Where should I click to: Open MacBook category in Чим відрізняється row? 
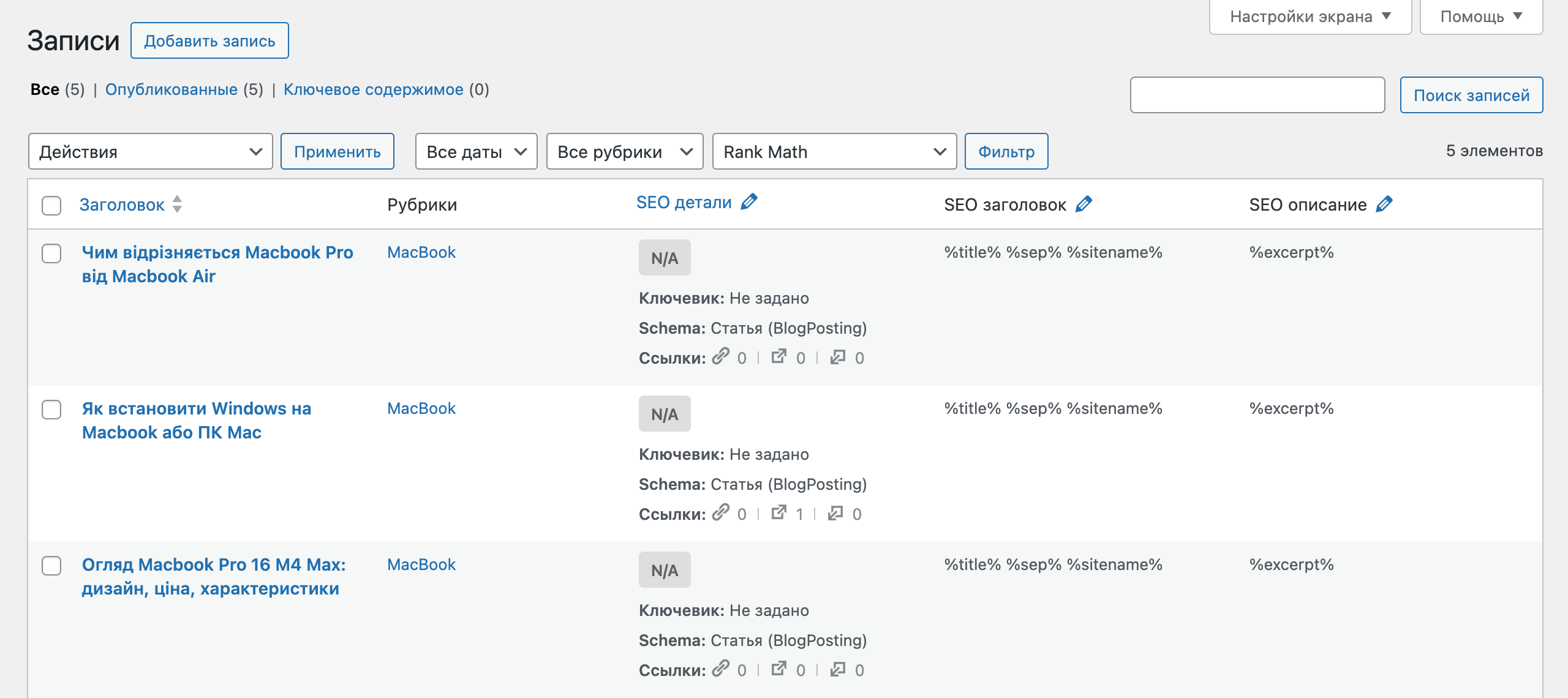421,252
